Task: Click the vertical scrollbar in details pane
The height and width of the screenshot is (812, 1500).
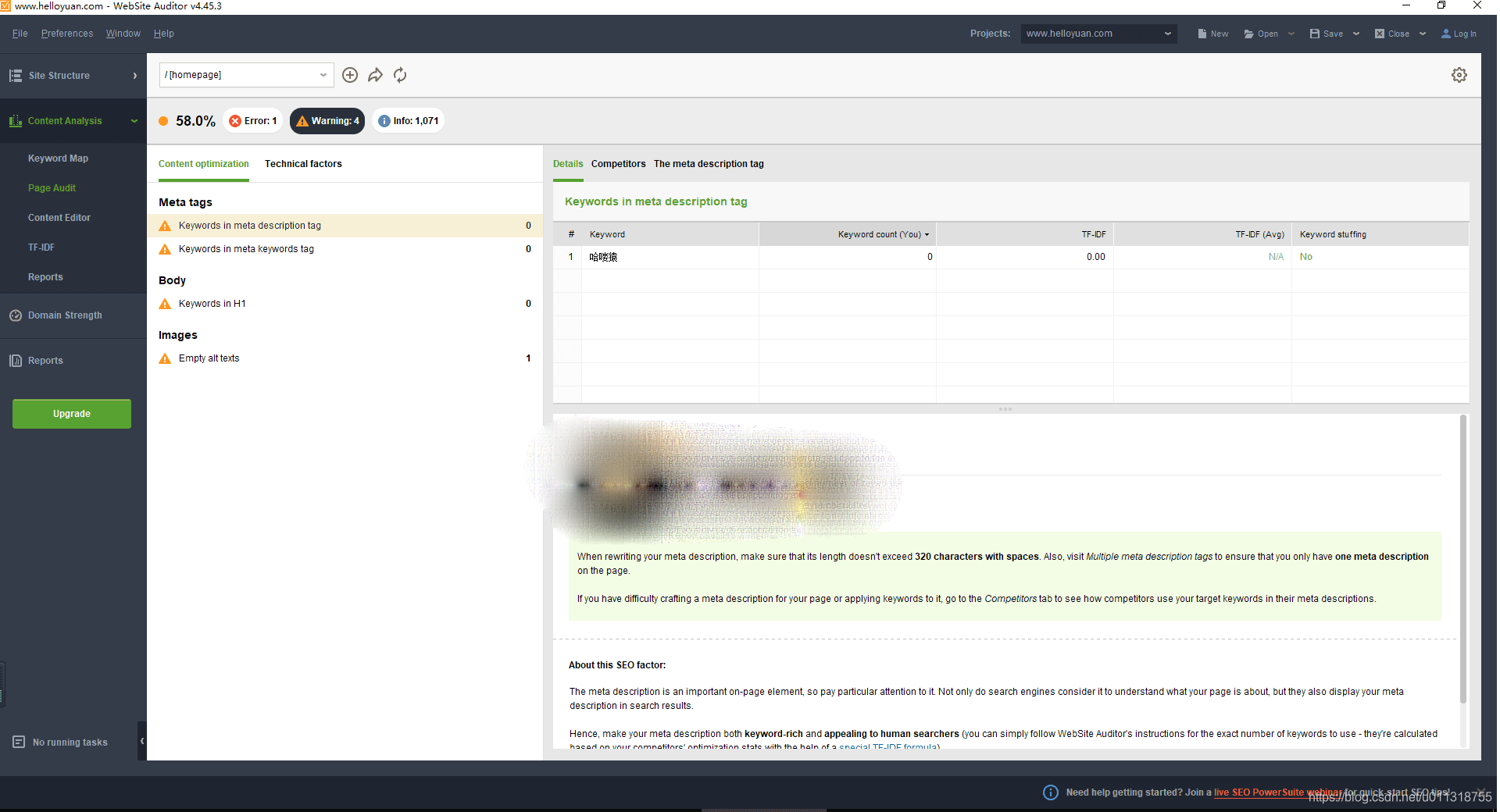Action: 1463,558
